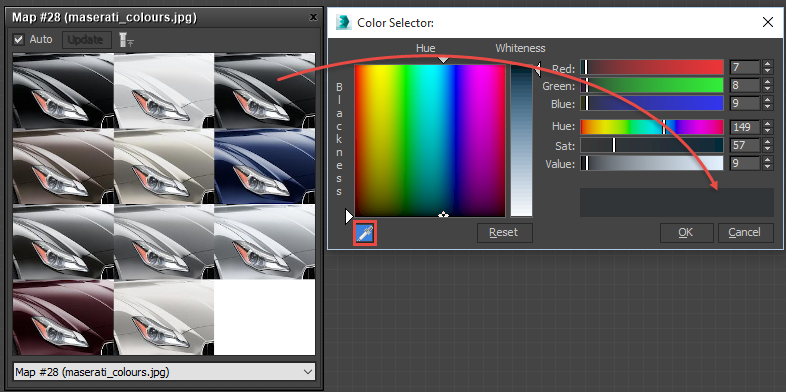Click the Red value input field
The height and width of the screenshot is (392, 786).
745,67
